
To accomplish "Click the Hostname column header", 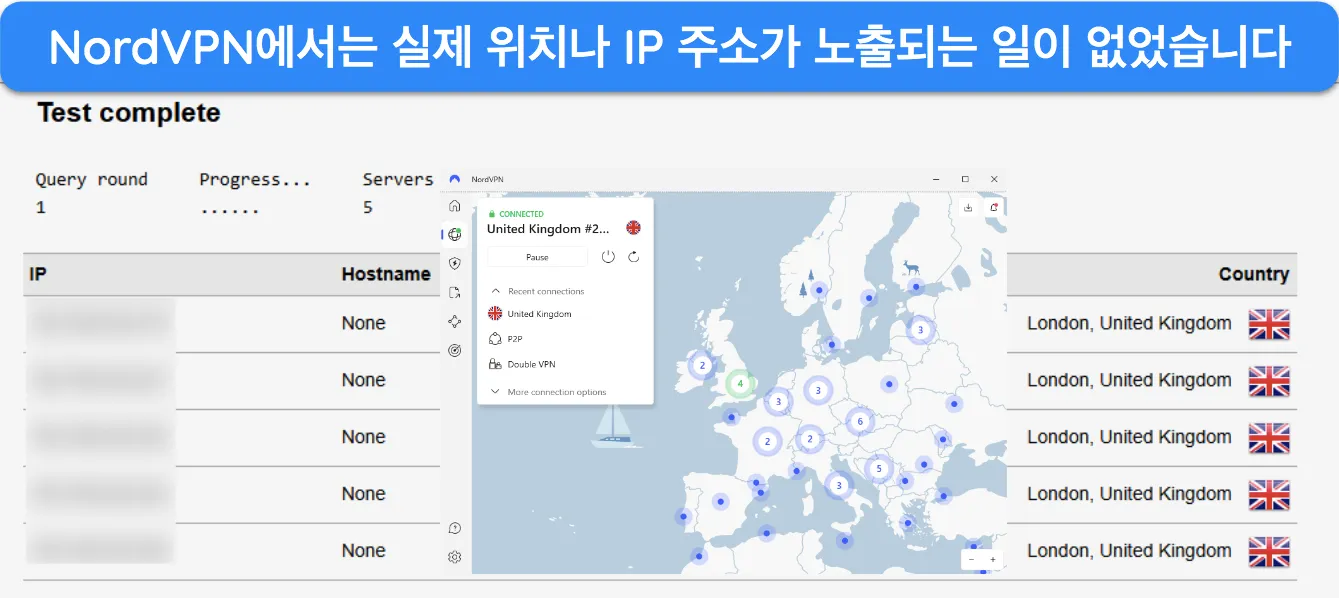I will [386, 274].
